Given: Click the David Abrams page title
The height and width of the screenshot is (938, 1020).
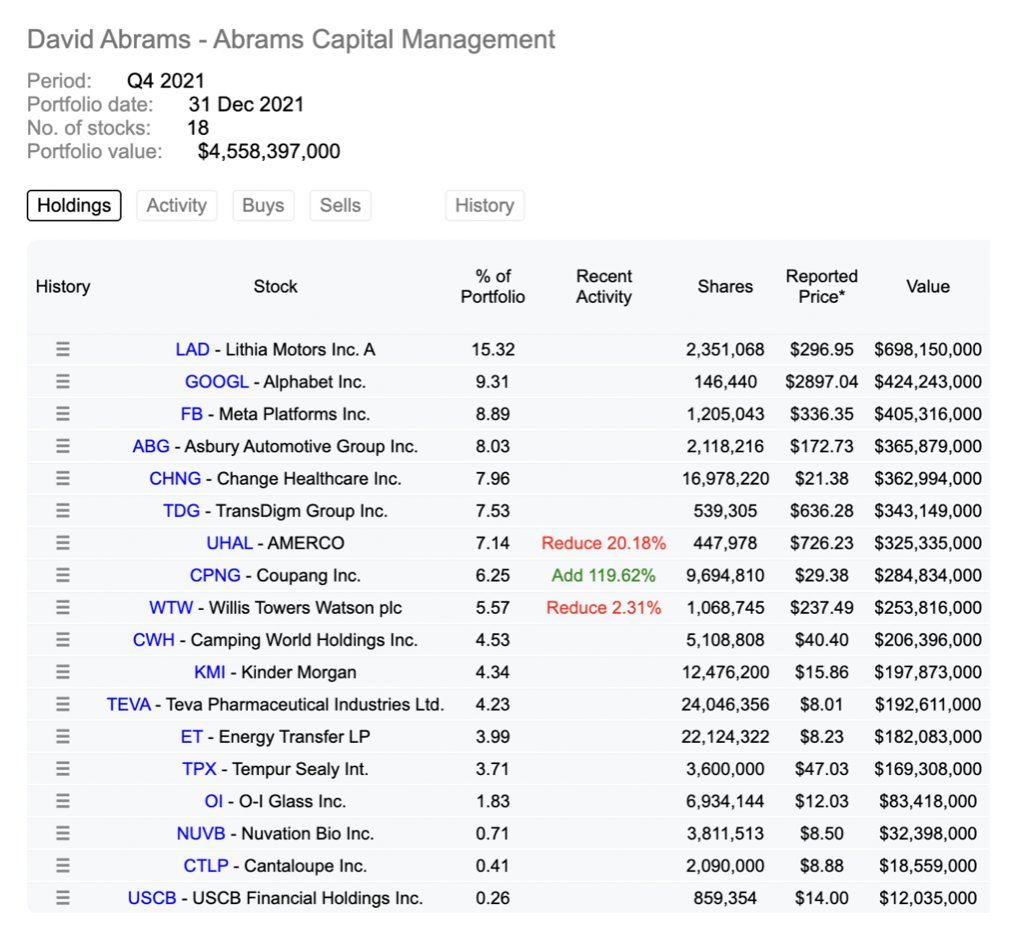Looking at the screenshot, I should click(x=291, y=39).
